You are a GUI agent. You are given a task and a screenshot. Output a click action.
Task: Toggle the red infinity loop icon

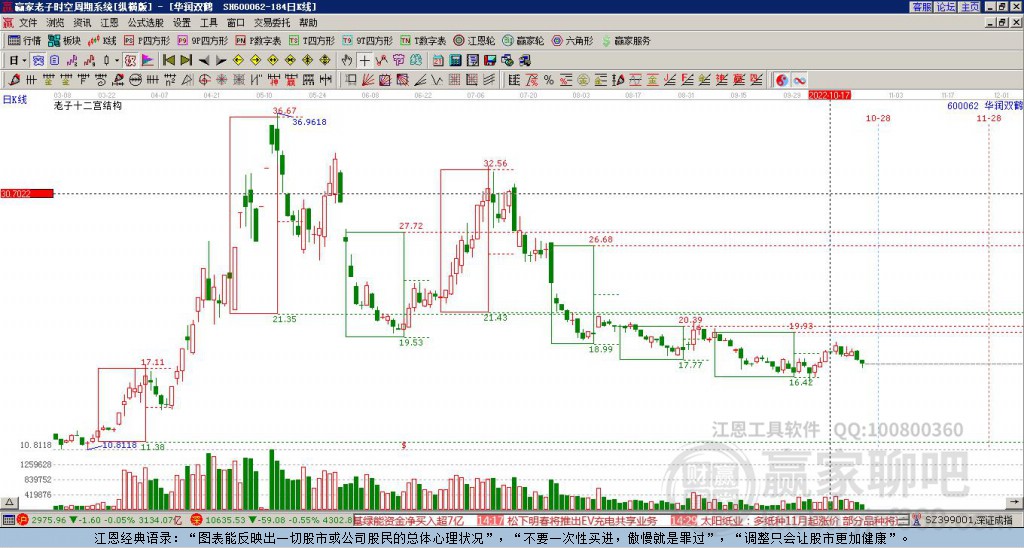point(799,80)
